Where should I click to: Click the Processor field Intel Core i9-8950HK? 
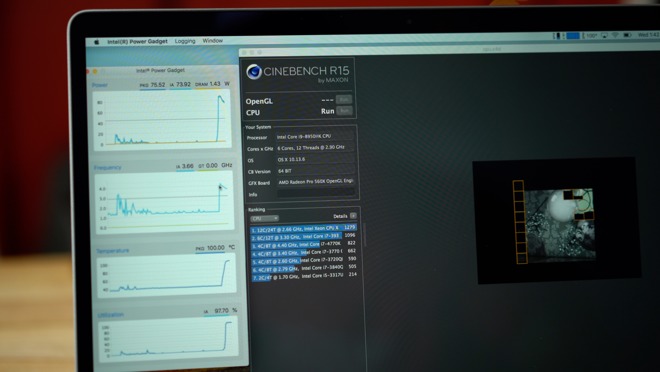[x=315, y=136]
